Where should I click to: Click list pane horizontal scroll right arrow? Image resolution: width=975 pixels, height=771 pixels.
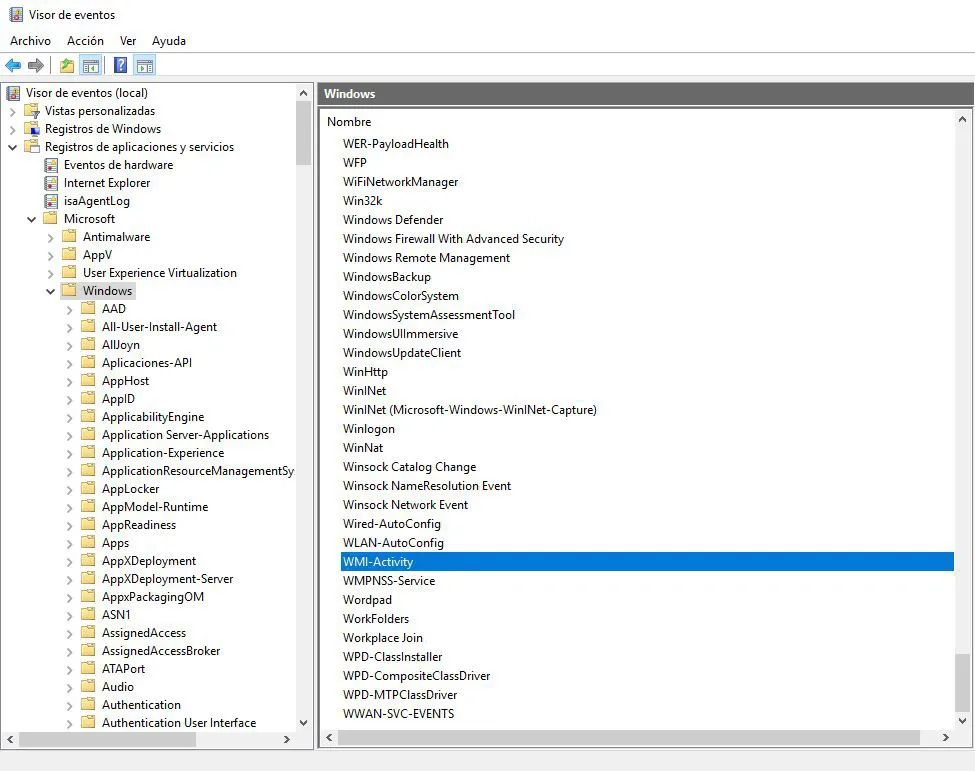pos(945,737)
